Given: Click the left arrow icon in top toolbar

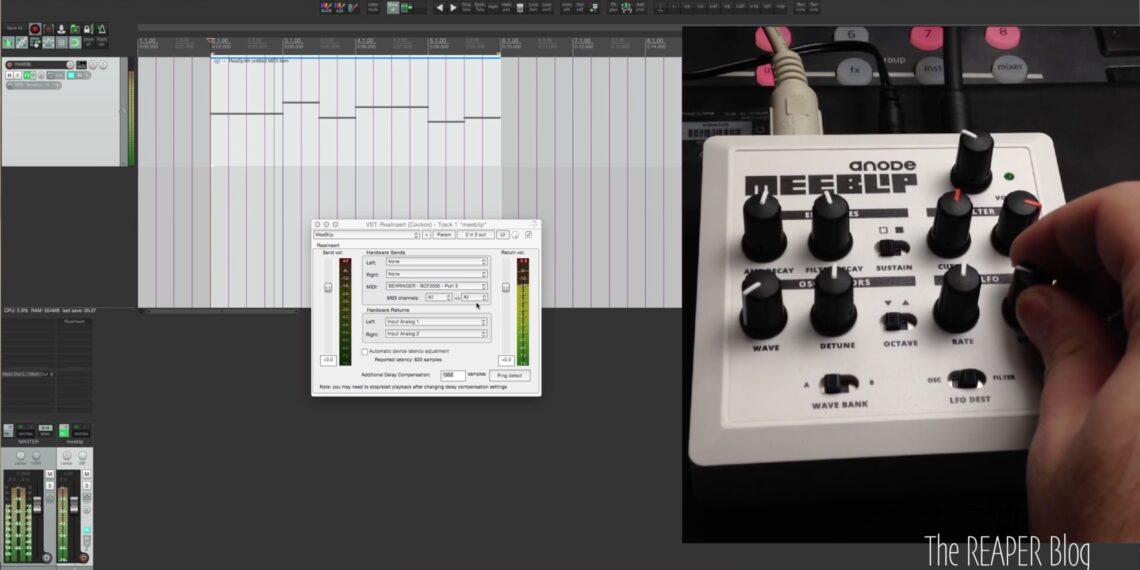Looking at the screenshot, I should [x=439, y=7].
